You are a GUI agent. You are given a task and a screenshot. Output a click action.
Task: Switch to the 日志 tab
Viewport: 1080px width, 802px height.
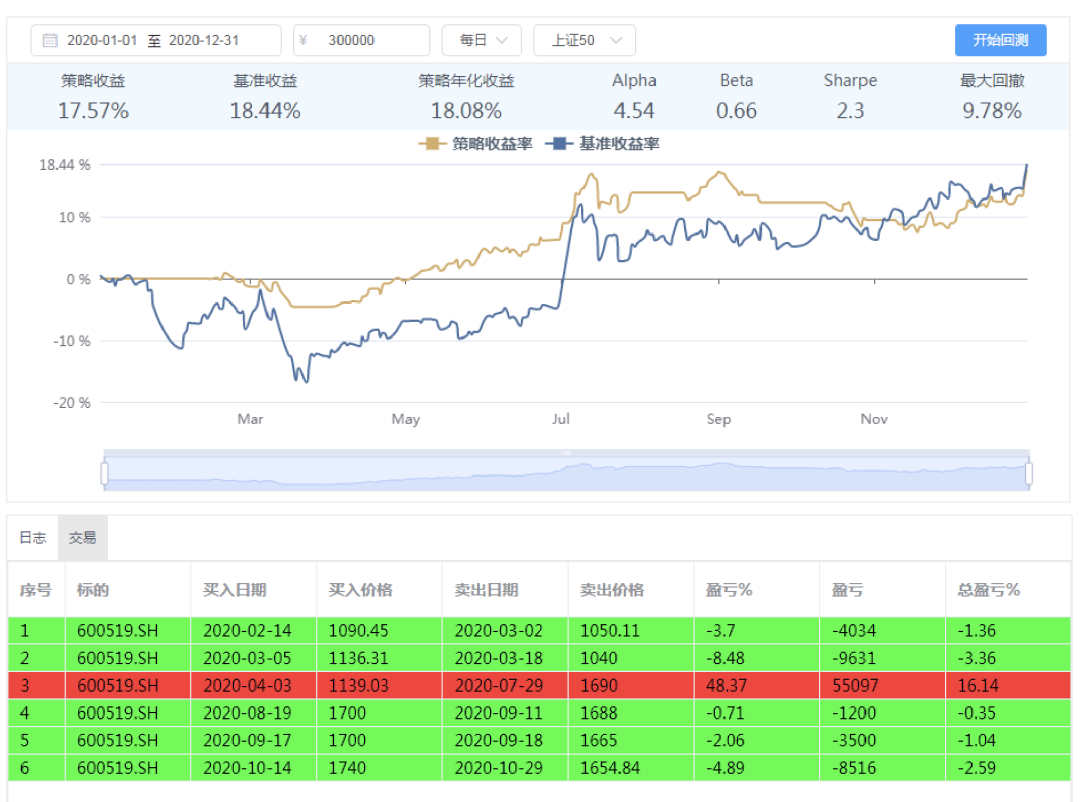click(x=33, y=538)
